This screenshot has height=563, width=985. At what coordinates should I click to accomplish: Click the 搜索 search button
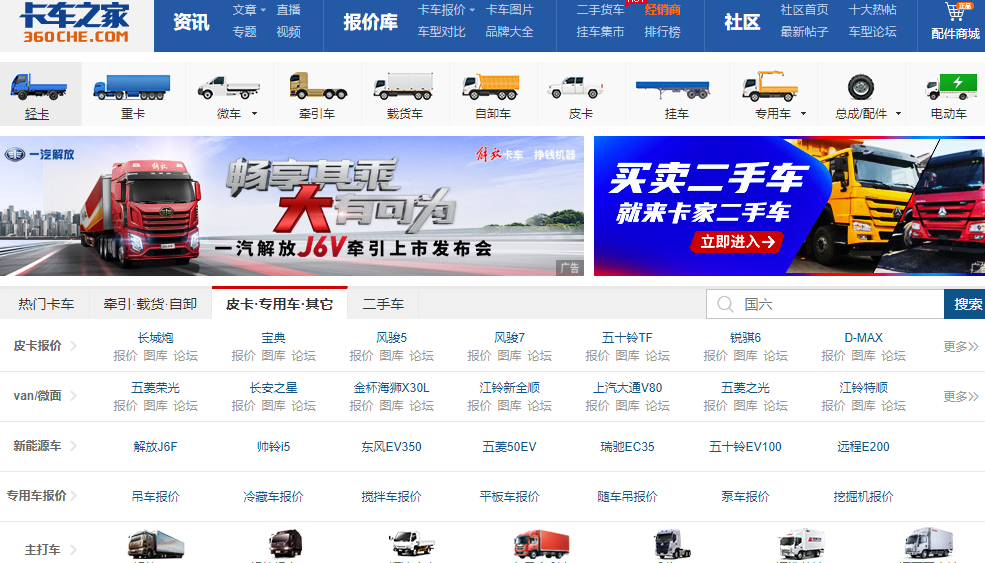(x=965, y=304)
